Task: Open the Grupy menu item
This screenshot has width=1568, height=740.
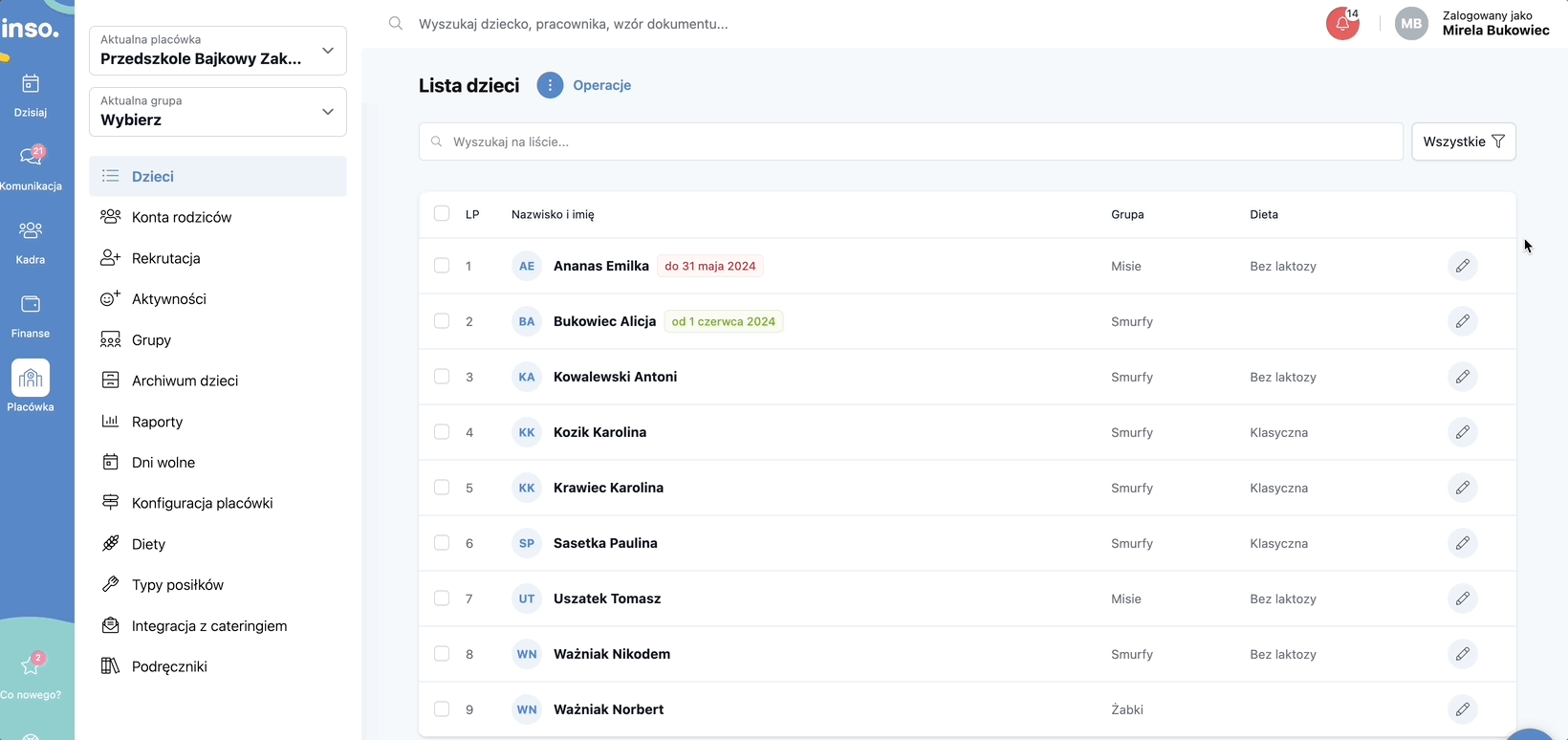Action: [x=218, y=340]
